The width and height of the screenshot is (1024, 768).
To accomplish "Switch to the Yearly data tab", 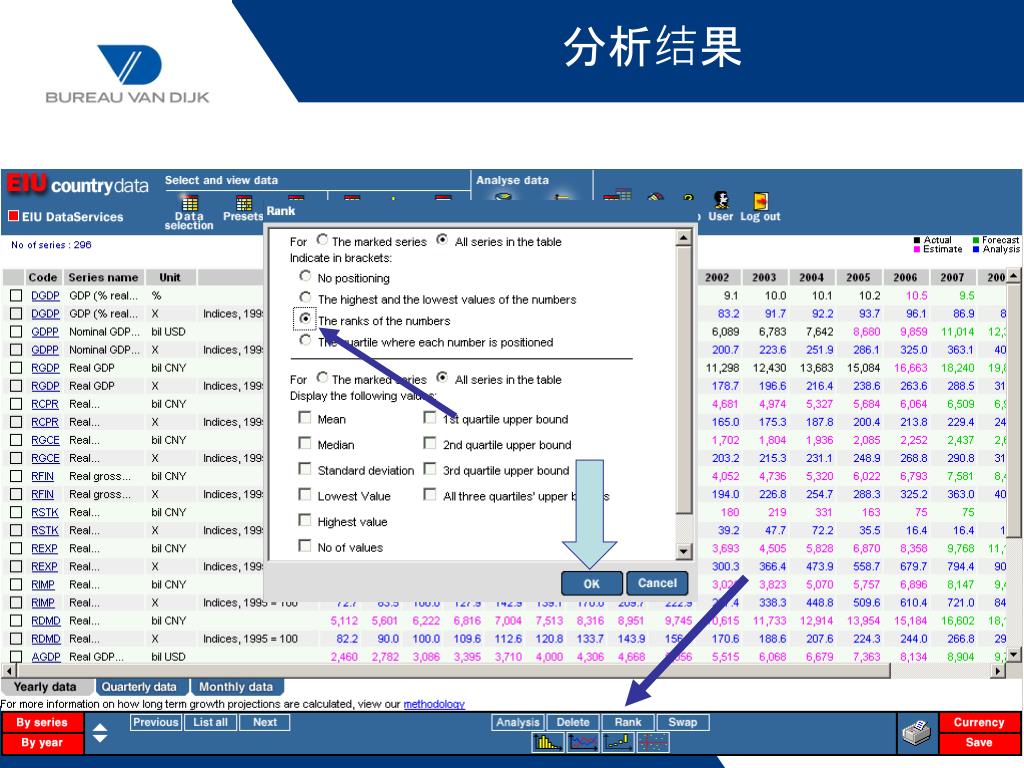I will tap(46, 687).
